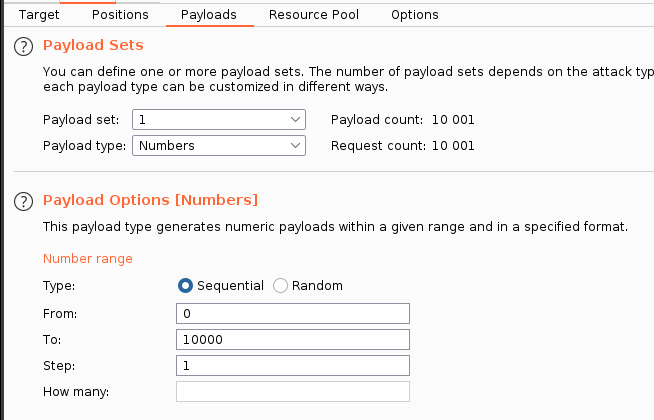Go to the Positions tab

coord(120,15)
